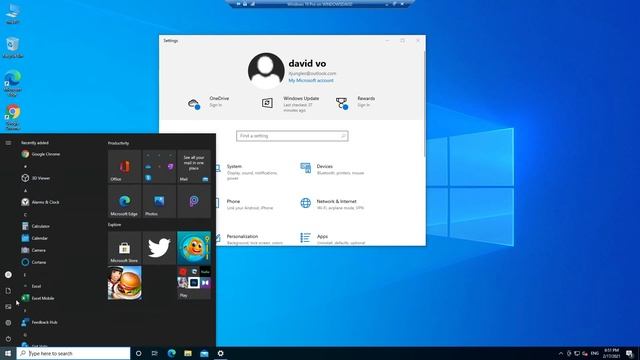Select the This PC desktop icon
Viewport: 640px width, 360px height.
13,14
